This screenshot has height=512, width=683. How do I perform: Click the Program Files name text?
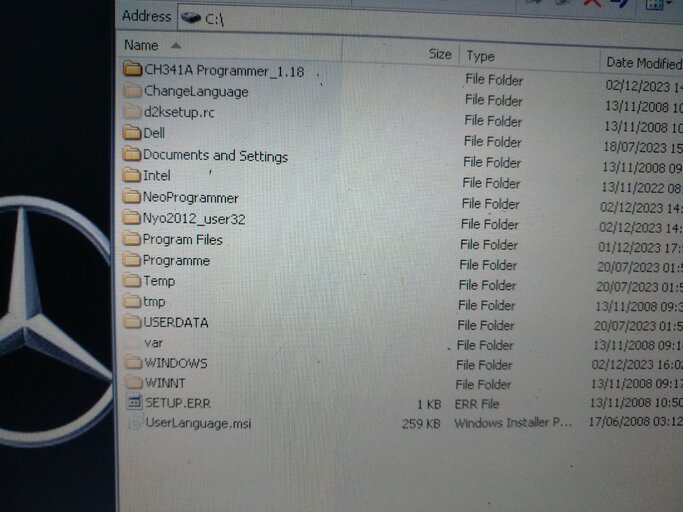point(183,239)
